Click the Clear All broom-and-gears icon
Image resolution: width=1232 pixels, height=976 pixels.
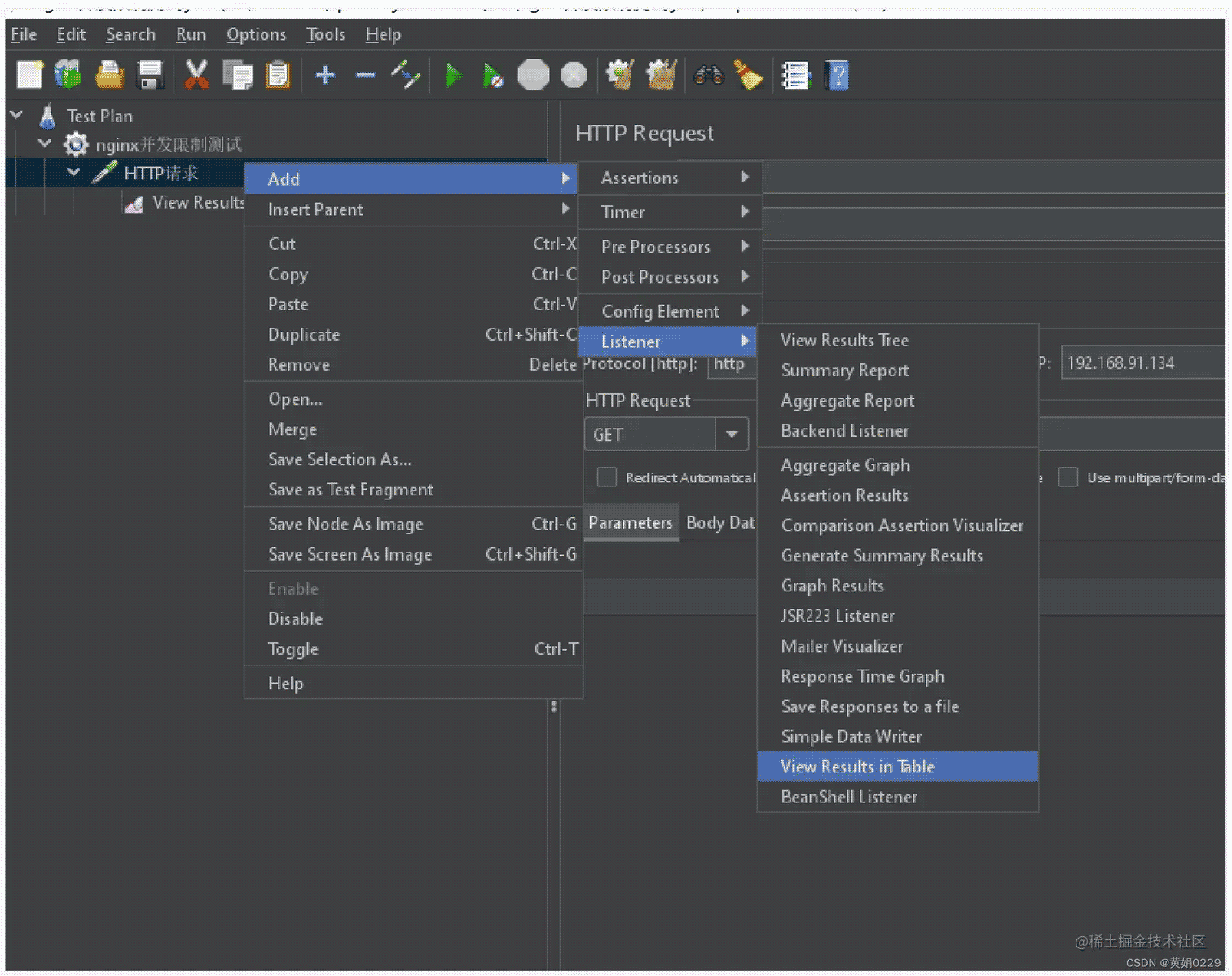(661, 76)
